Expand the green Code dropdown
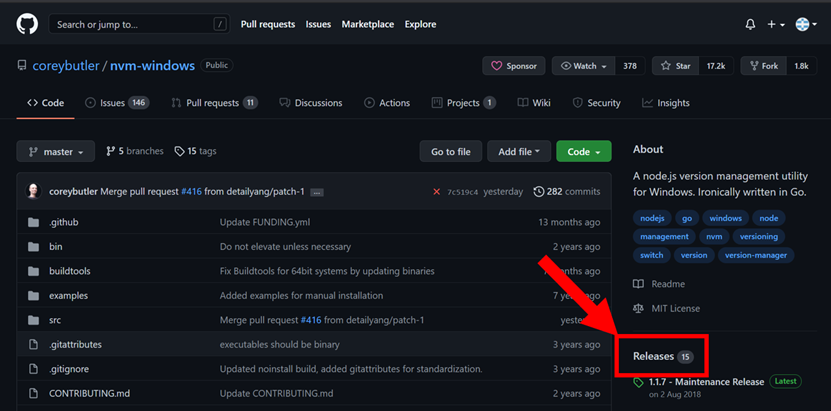The height and width of the screenshot is (411, 831). click(x=584, y=151)
